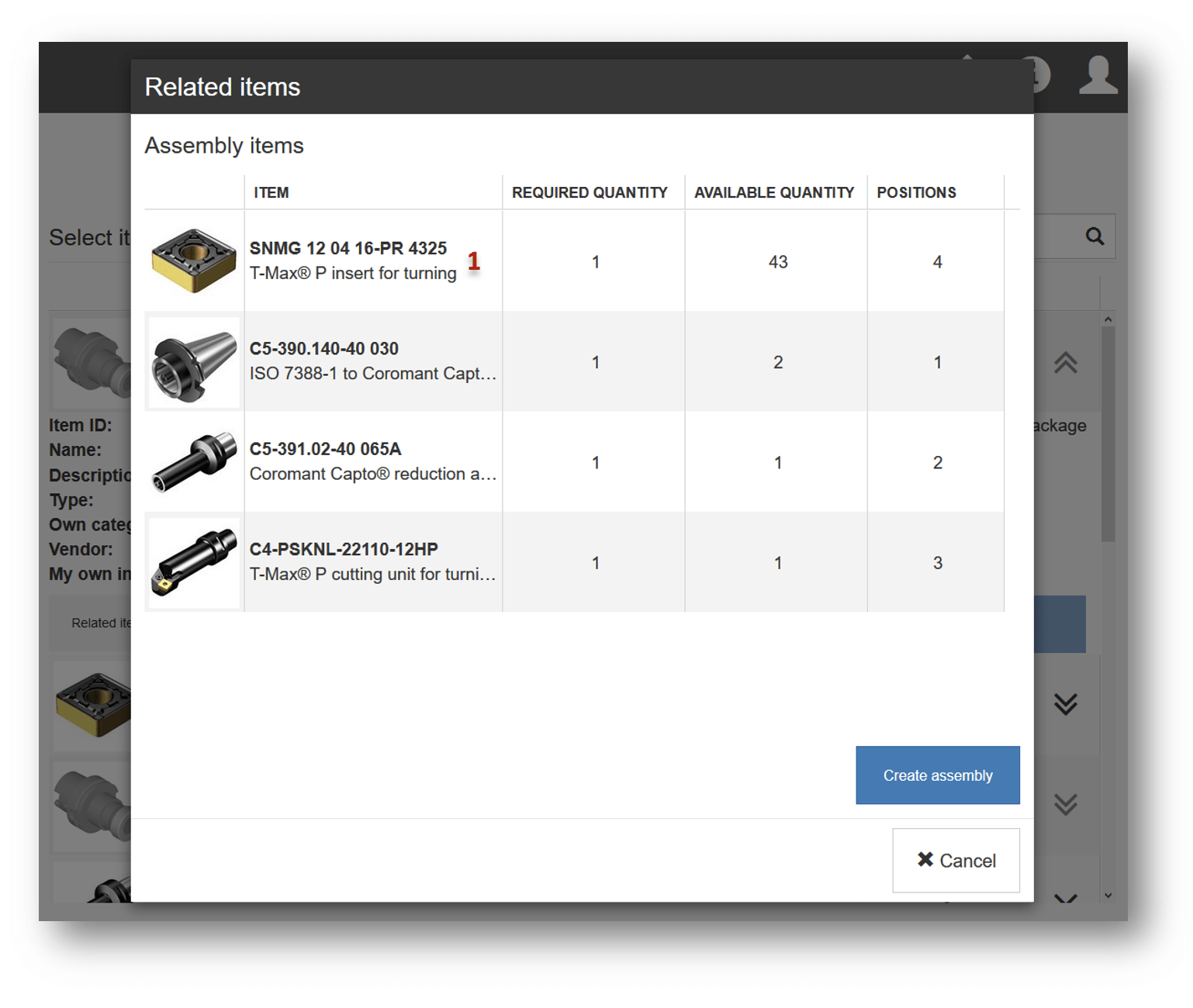Select C5-390.140-40 030 adapter thumbnail
This screenshot has height=1008, width=1193.
[x=194, y=362]
